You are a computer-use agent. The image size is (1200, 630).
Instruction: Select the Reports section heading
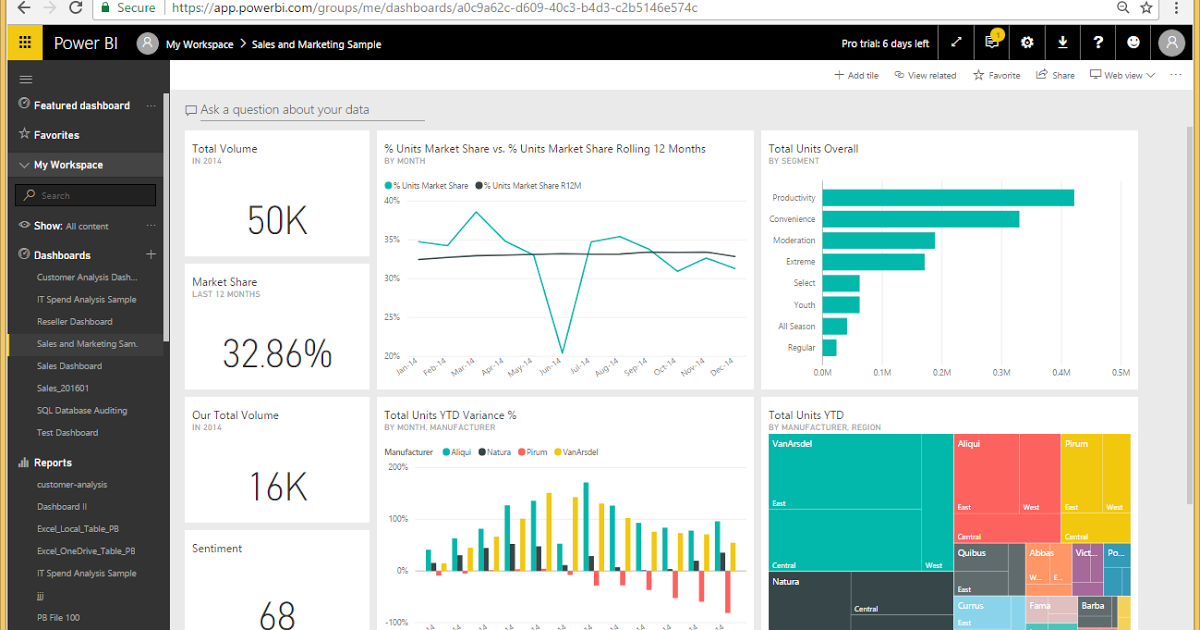53,463
